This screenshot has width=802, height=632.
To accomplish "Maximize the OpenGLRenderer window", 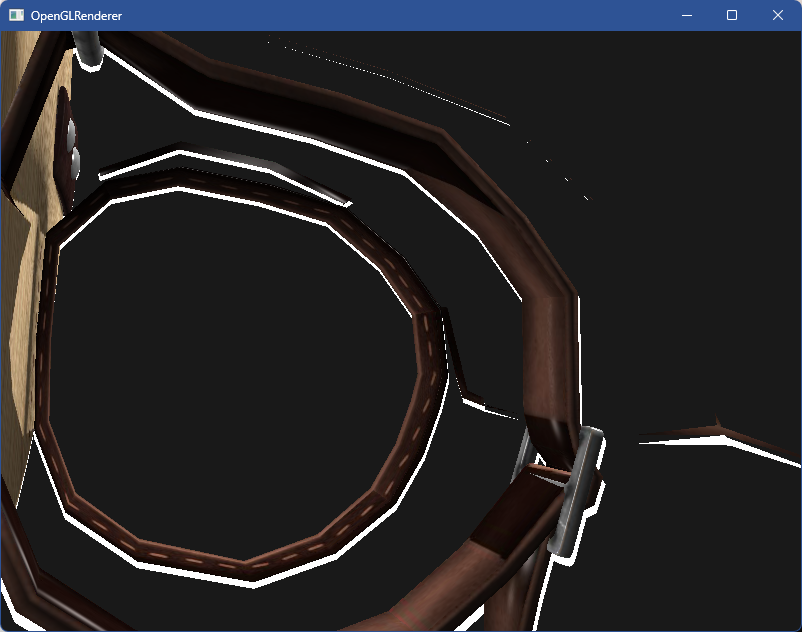I will point(732,15).
